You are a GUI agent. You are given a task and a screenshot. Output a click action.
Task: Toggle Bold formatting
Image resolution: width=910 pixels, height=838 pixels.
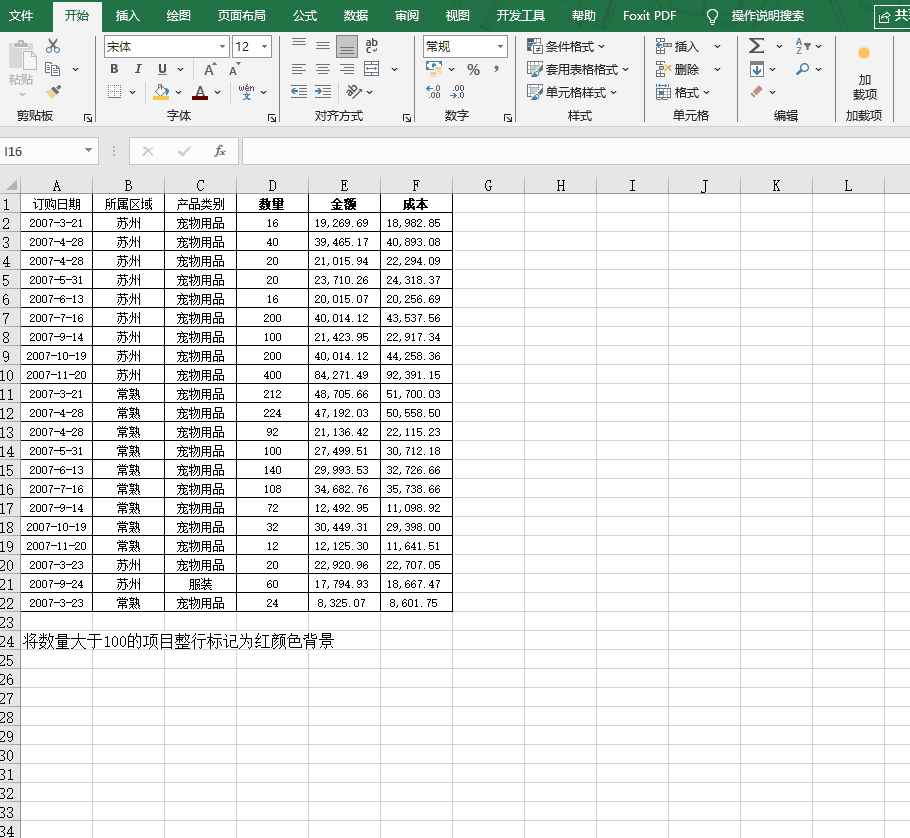pos(114,69)
